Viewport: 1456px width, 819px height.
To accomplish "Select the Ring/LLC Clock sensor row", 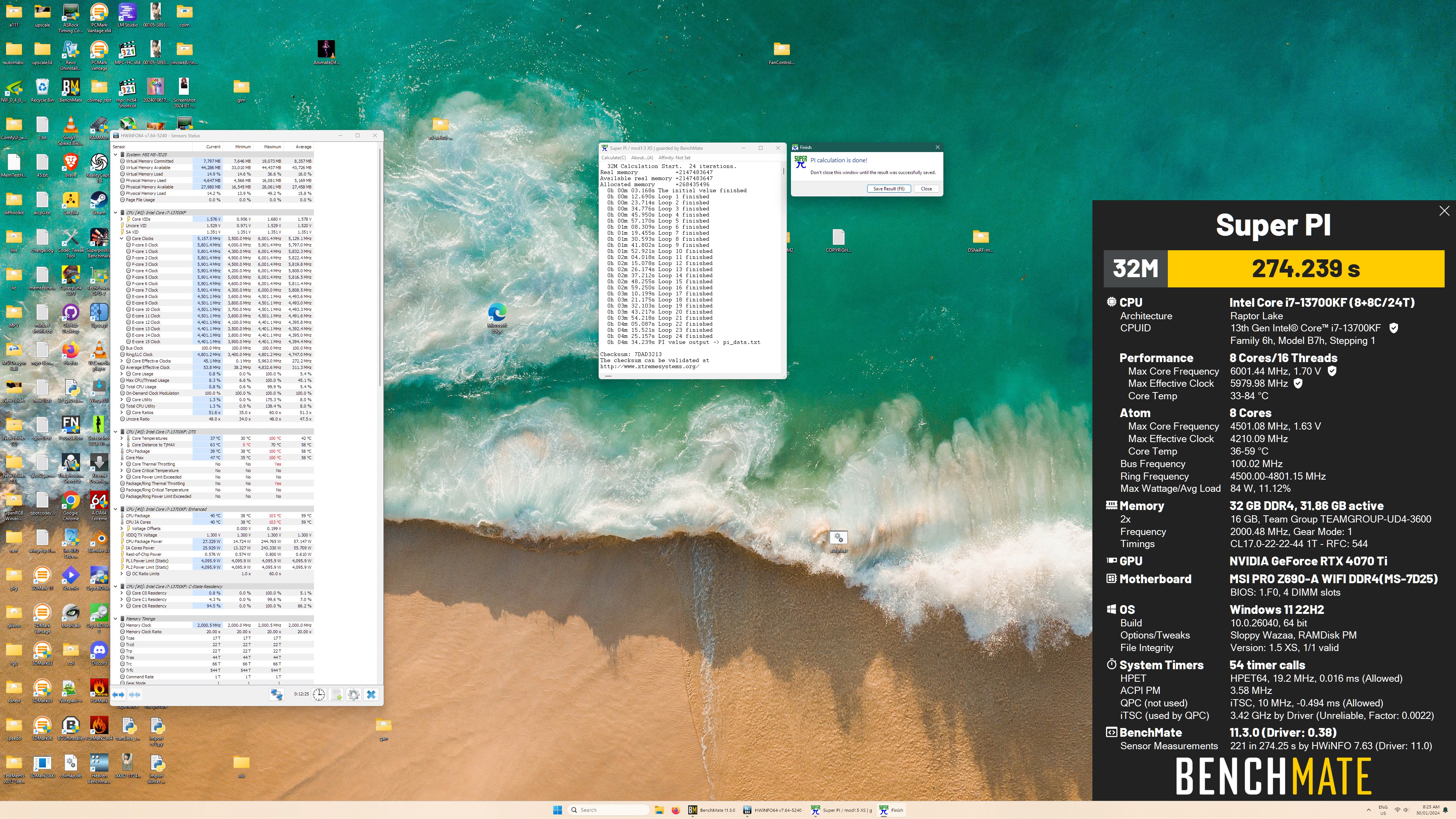I will pos(216,355).
